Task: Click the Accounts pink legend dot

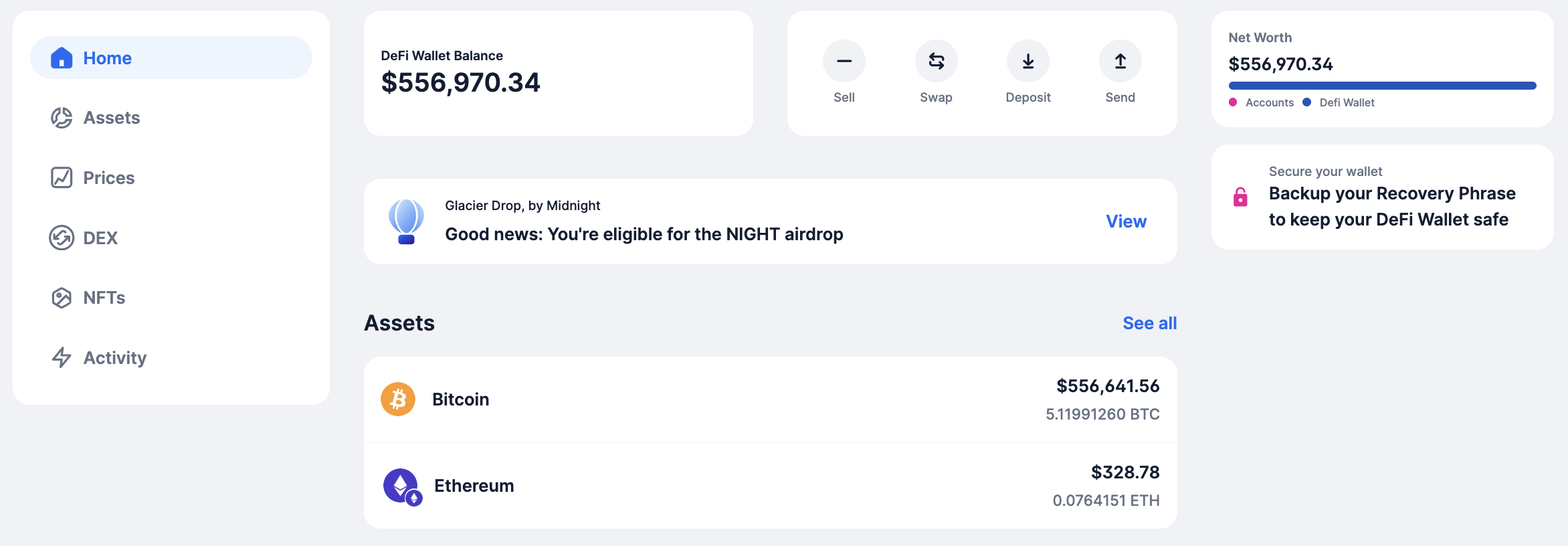Action: [x=1233, y=102]
